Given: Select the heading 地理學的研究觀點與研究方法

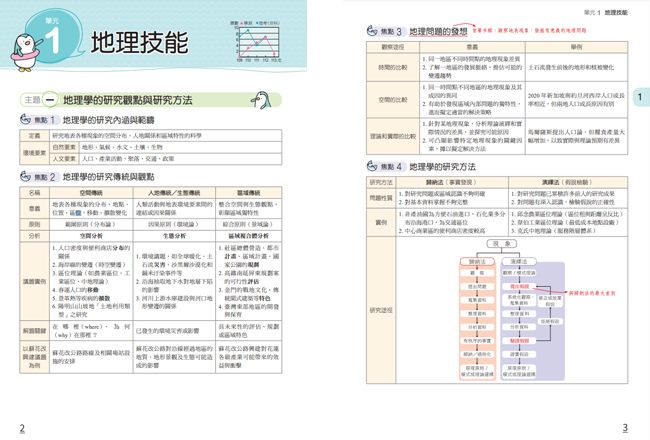Looking at the screenshot, I should 128,100.
